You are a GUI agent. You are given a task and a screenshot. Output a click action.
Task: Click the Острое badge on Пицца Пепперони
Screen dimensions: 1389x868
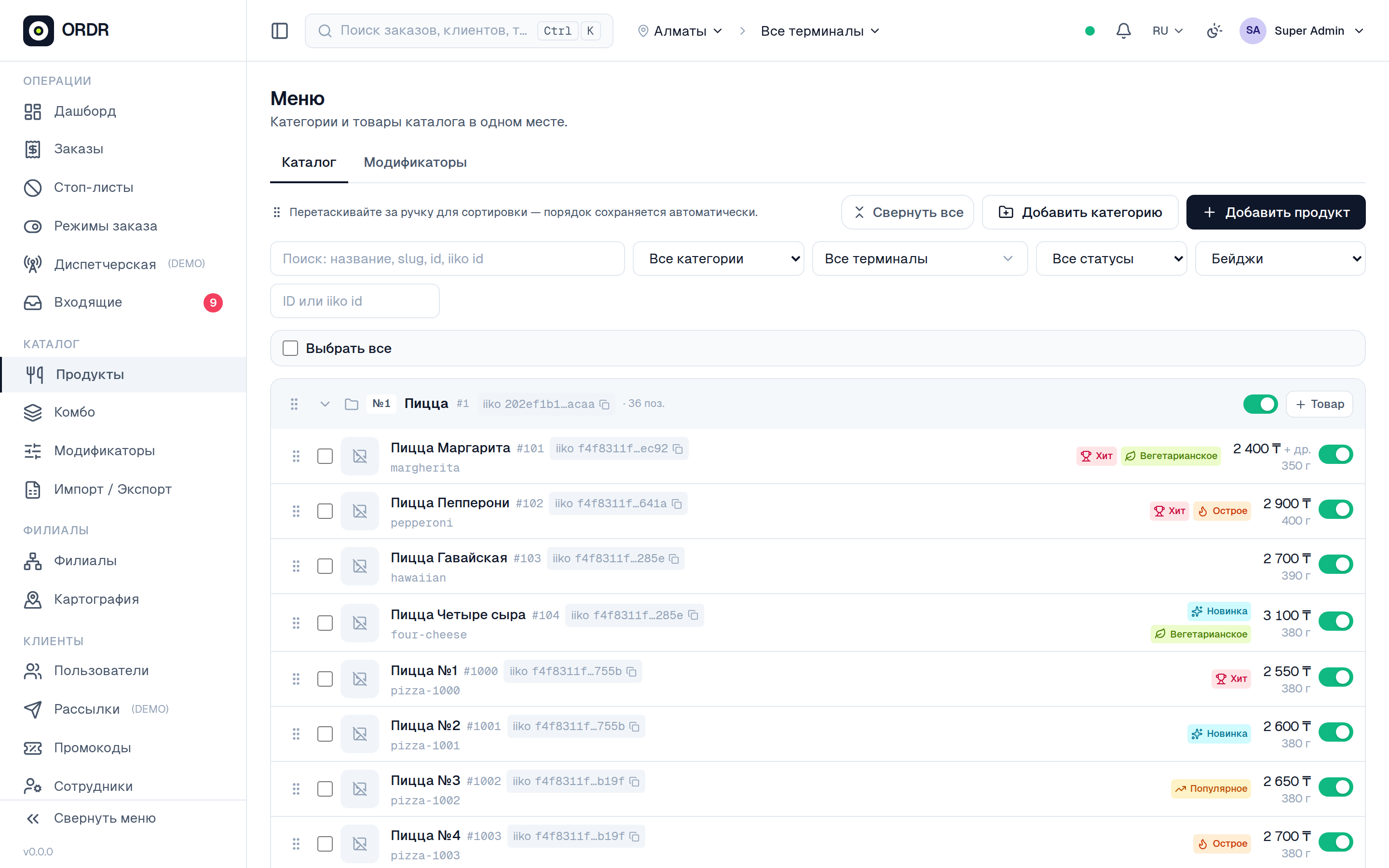(1222, 511)
